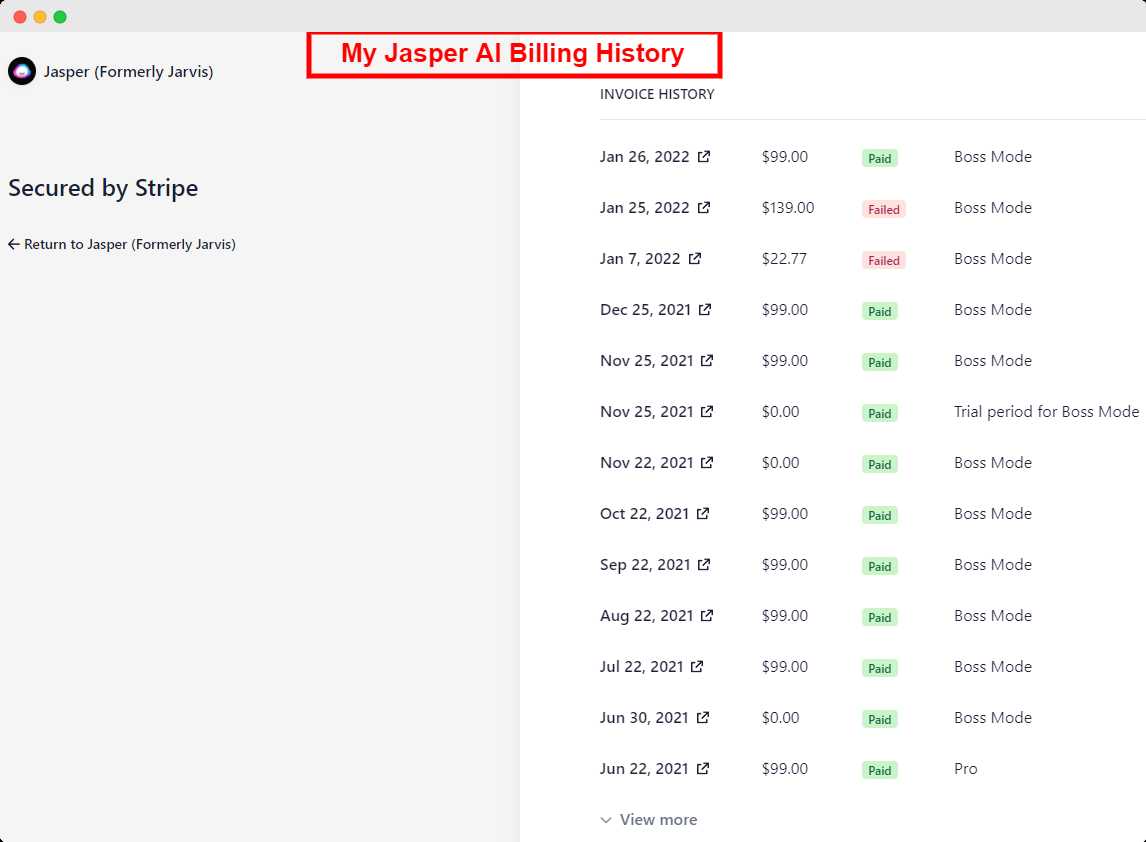
Task: Click Boss Mode on the Sep 22, 2021 row
Action: pos(993,564)
